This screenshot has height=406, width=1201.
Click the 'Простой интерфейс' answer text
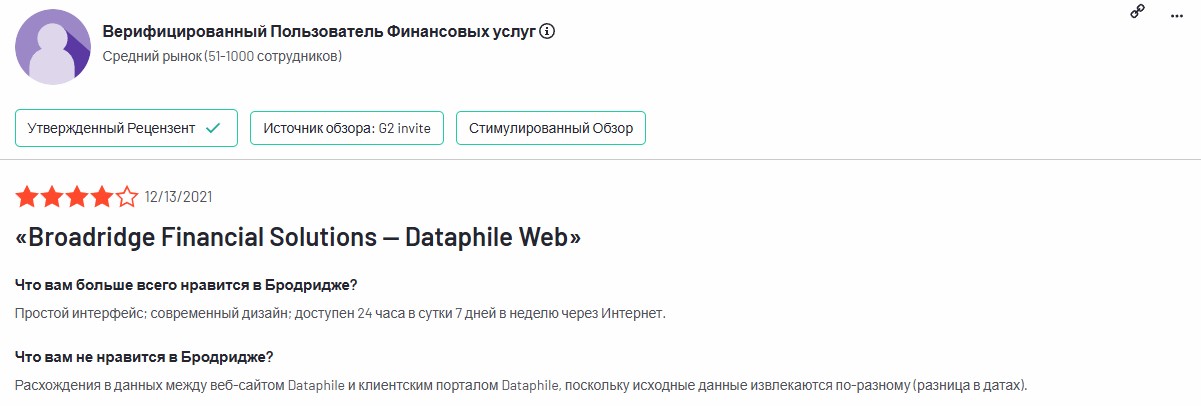tap(340, 313)
